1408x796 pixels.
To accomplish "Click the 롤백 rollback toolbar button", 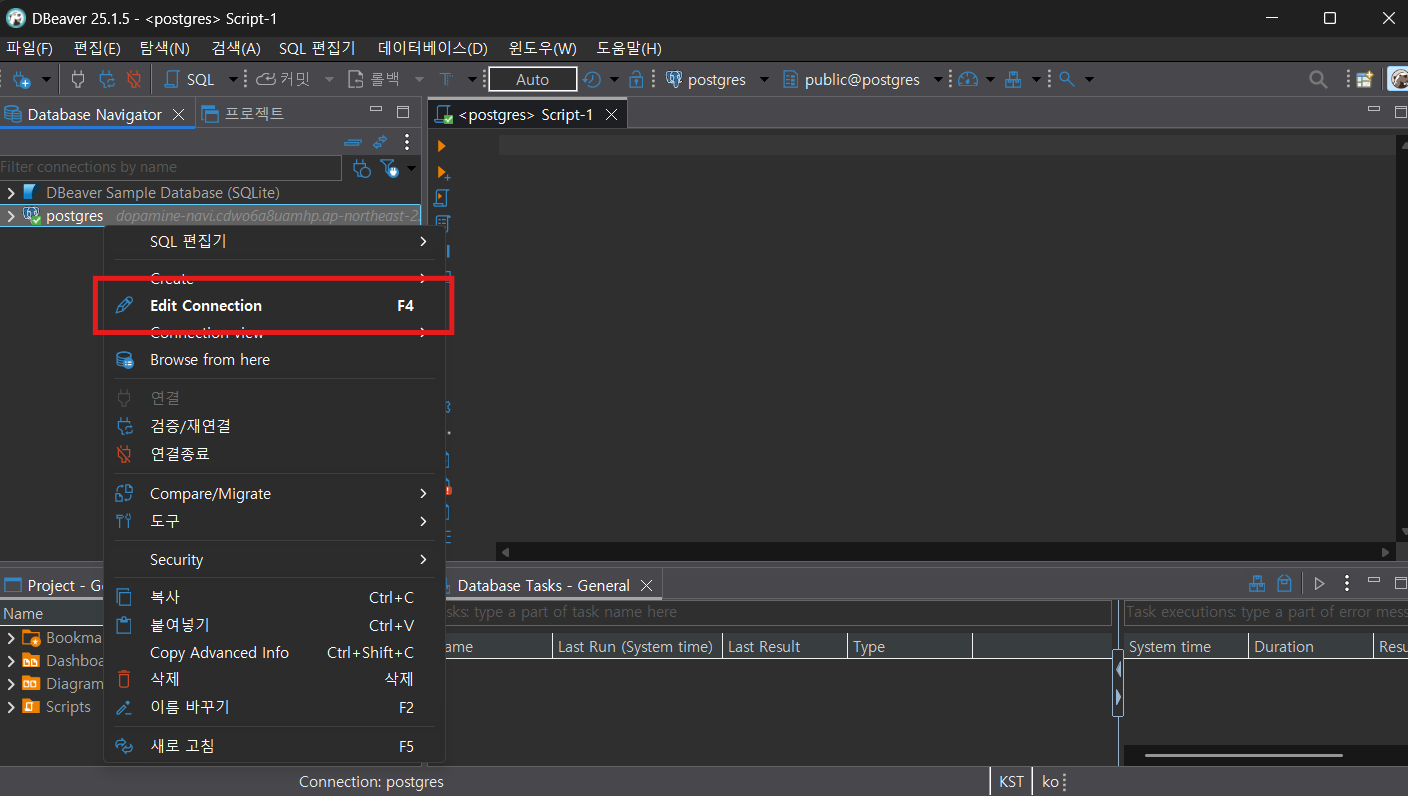I will pyautogui.click(x=374, y=79).
